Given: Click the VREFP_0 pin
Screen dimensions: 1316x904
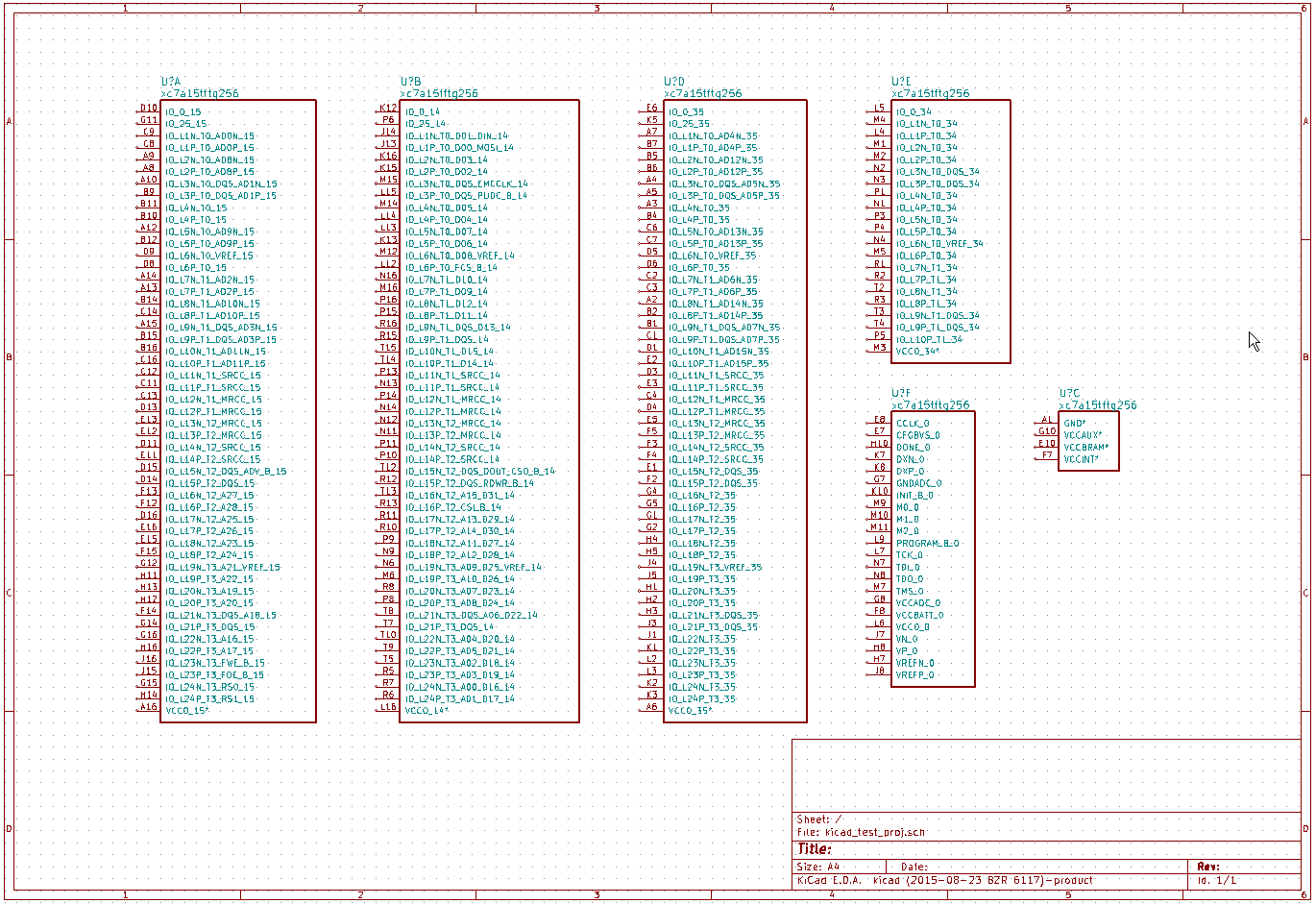Looking at the screenshot, I should click(x=914, y=675).
